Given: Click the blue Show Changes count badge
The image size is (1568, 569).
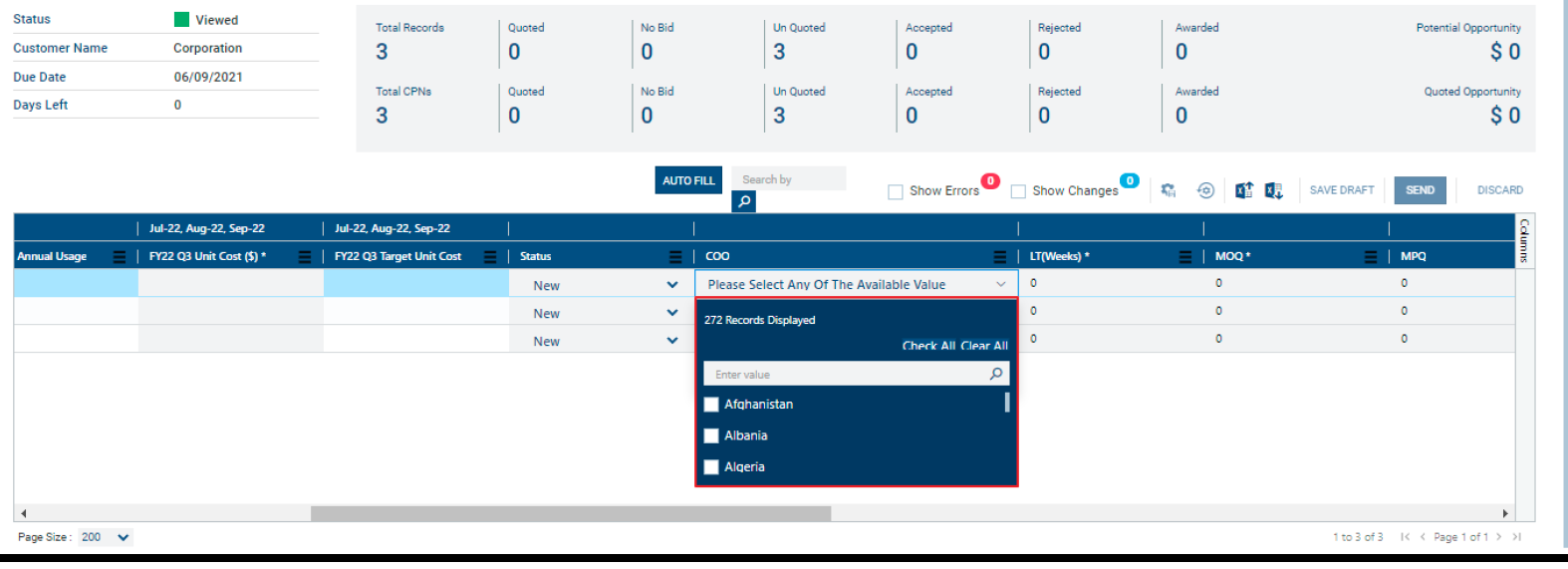Looking at the screenshot, I should 1130,180.
